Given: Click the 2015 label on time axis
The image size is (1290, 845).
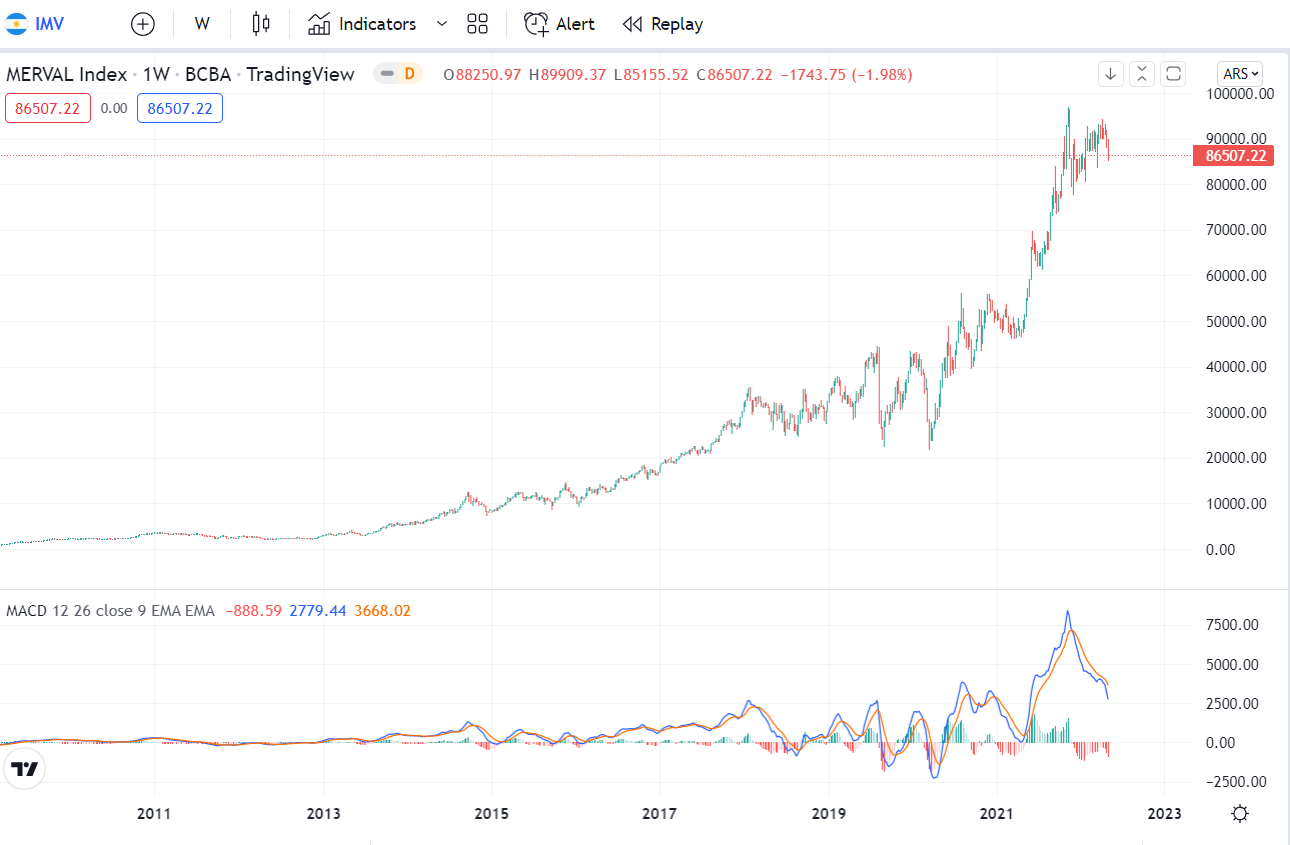Looking at the screenshot, I should tap(491, 814).
